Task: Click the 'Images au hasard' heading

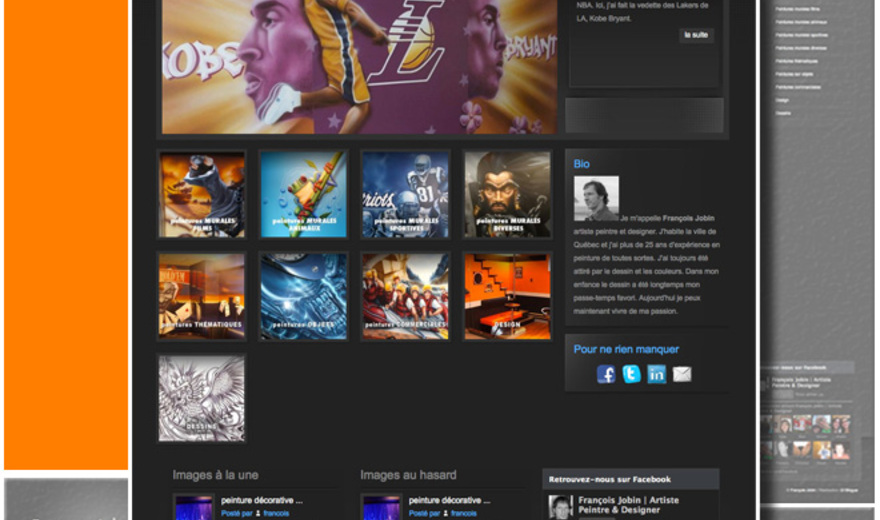Action: 408,475
